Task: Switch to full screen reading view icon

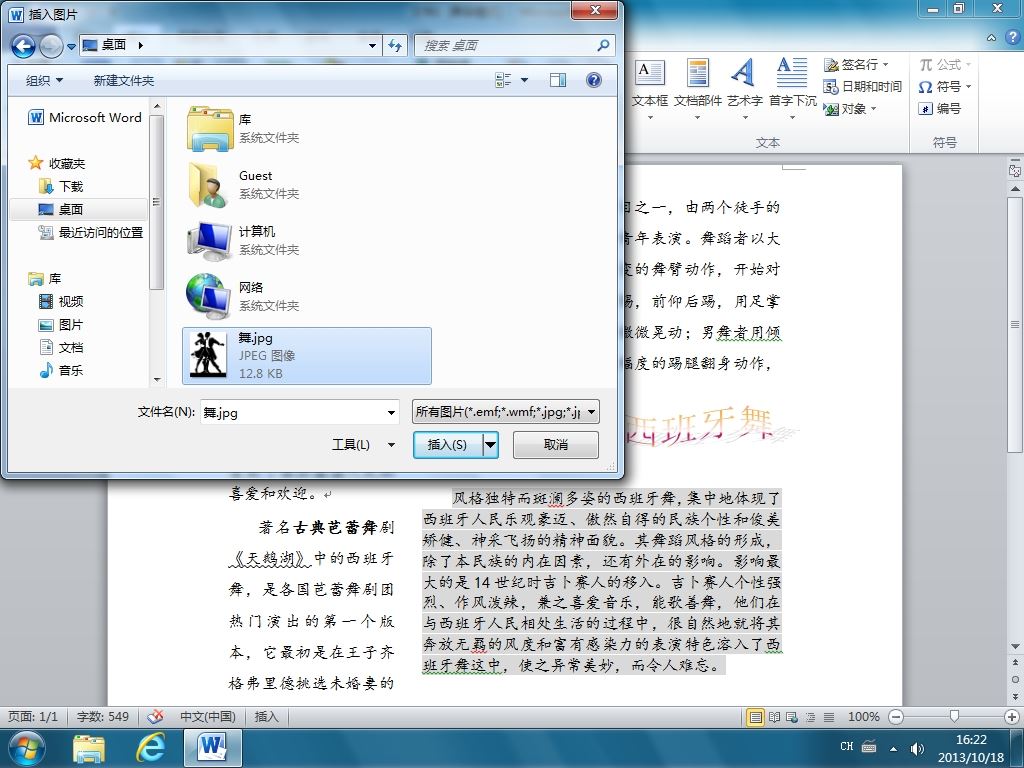Action: 775,717
